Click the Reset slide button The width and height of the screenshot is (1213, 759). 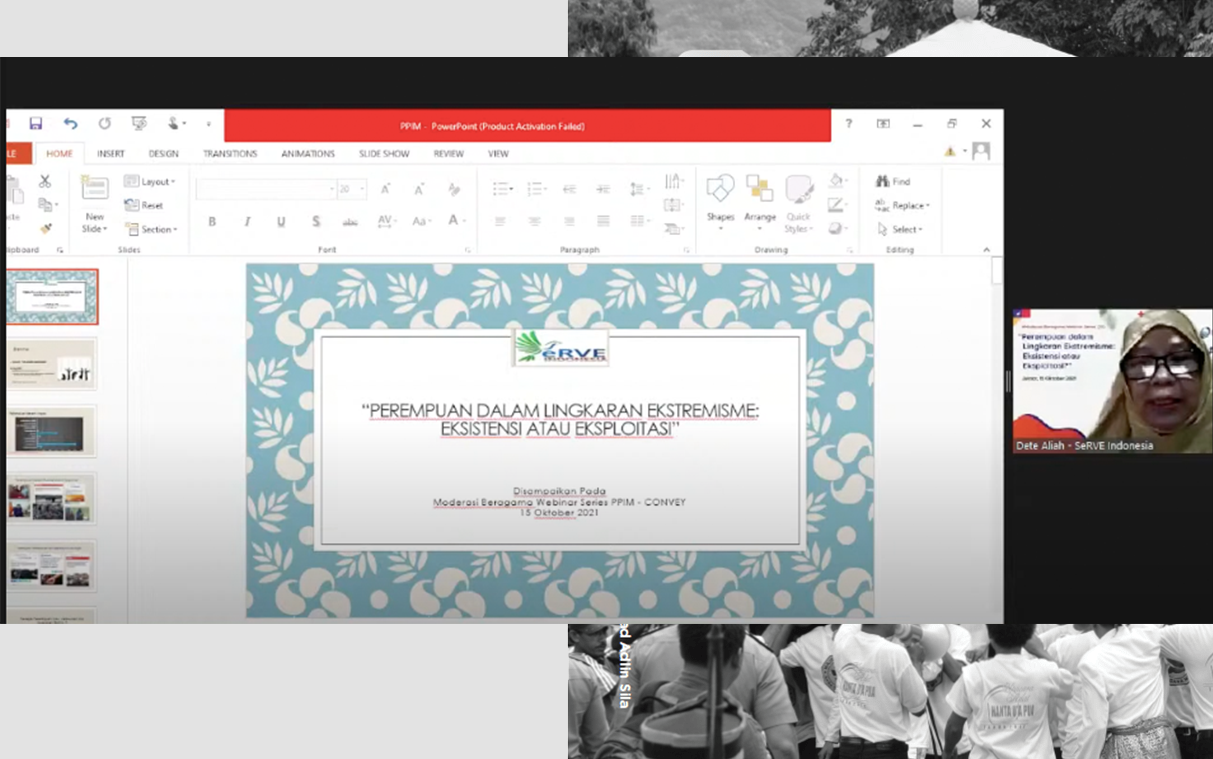[144, 205]
